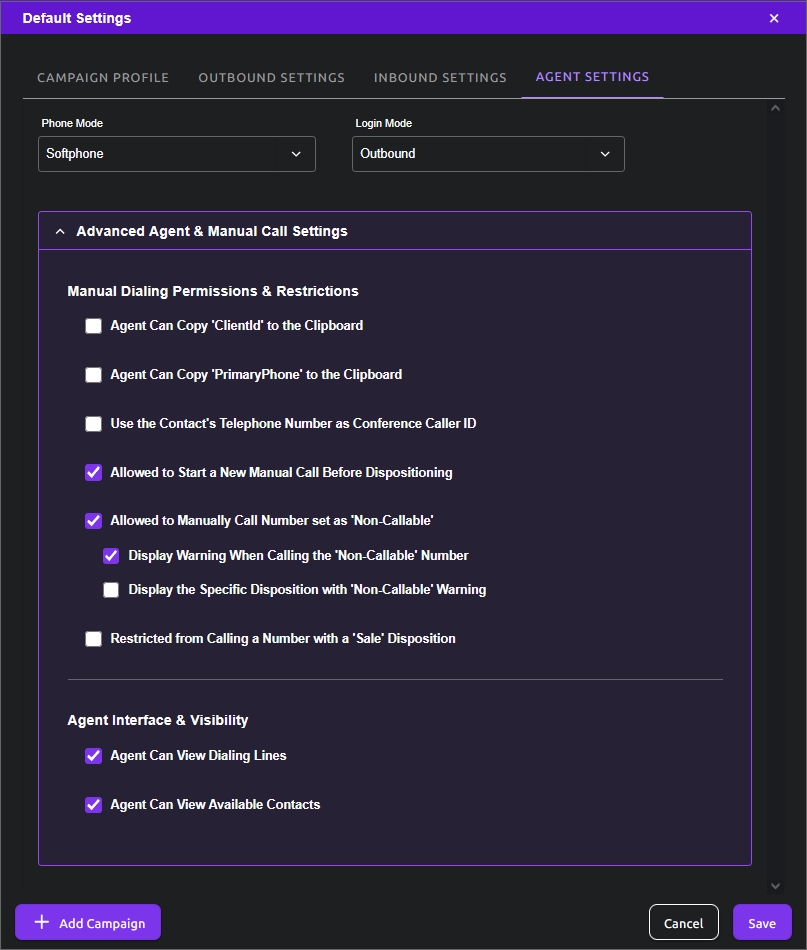Click the scroll up arrow of the settings panel
This screenshot has width=807, height=950.
point(775,108)
